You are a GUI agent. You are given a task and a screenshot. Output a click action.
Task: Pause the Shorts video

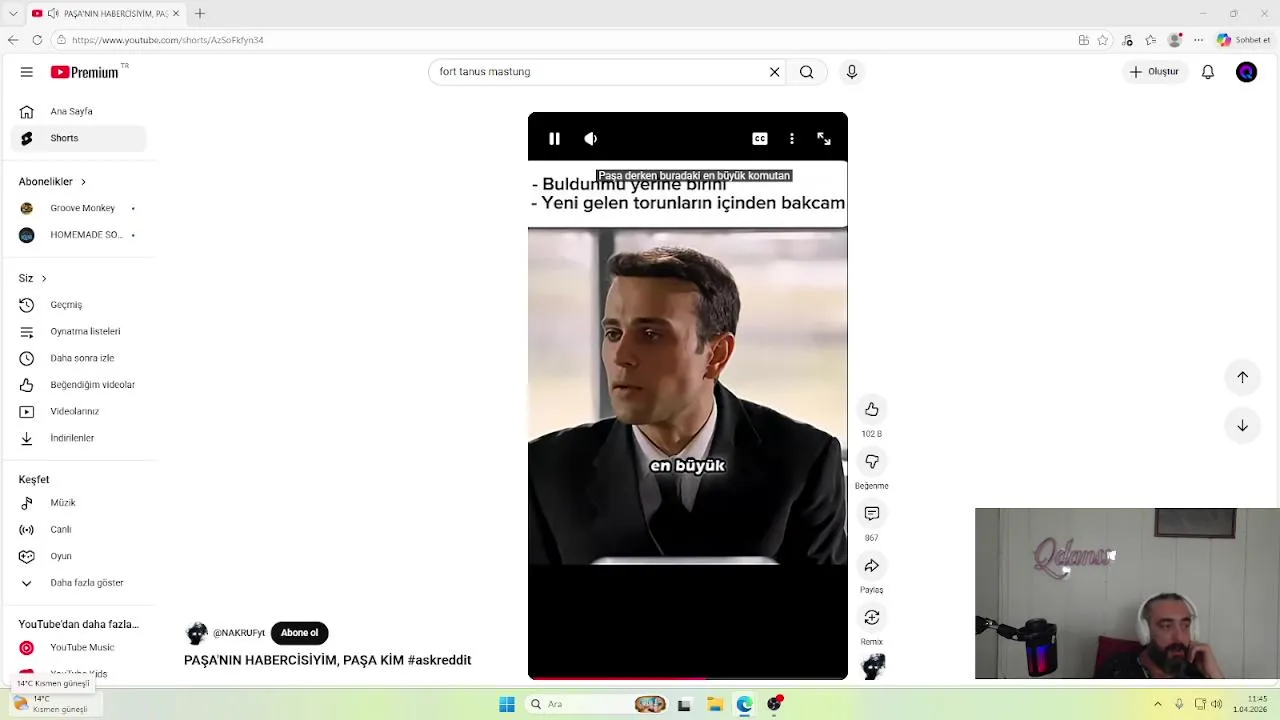[x=554, y=139]
